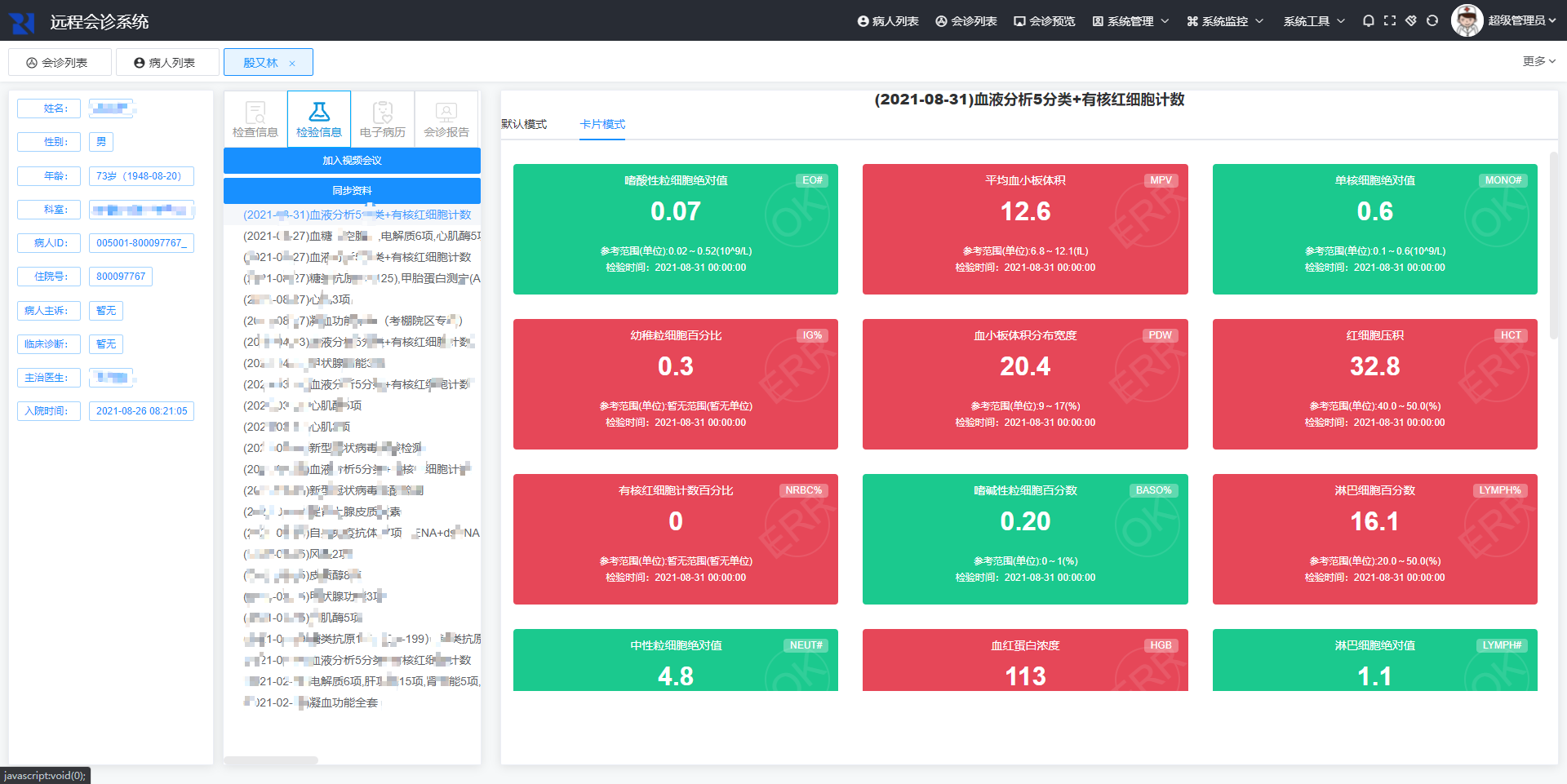This screenshot has width=1567, height=784.
Task: Open 病人列表 in the top navigation
Action: pyautogui.click(x=888, y=21)
